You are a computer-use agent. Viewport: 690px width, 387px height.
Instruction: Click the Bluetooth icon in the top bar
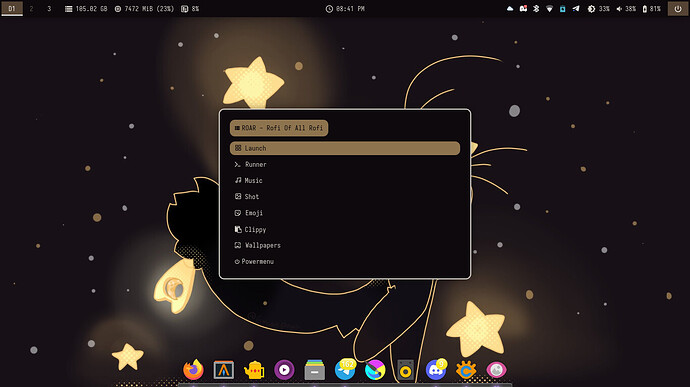(536, 8)
